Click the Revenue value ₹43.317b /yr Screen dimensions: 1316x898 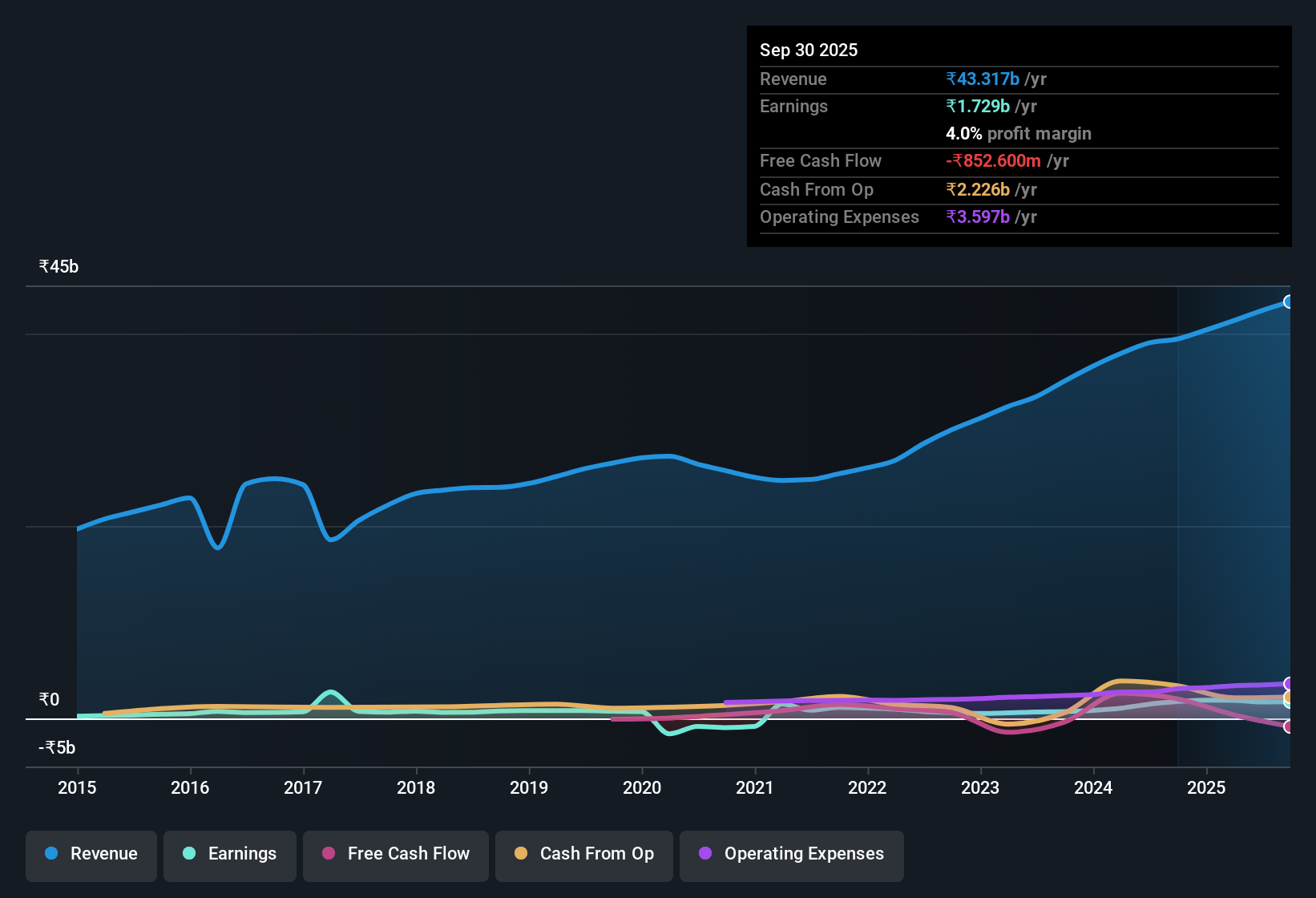tap(996, 79)
